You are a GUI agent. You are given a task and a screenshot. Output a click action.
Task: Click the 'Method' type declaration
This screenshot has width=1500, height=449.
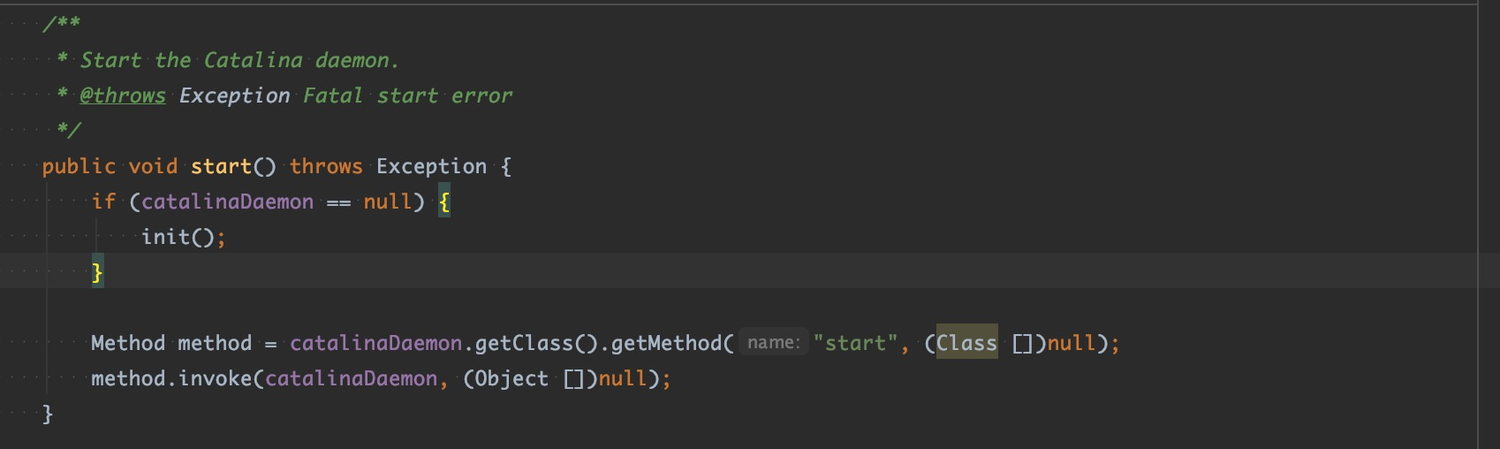pos(128,343)
